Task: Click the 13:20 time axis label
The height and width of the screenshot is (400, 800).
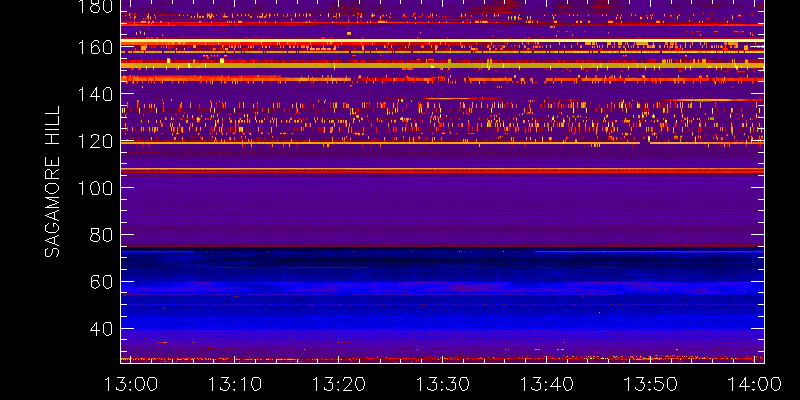Action: click(339, 384)
